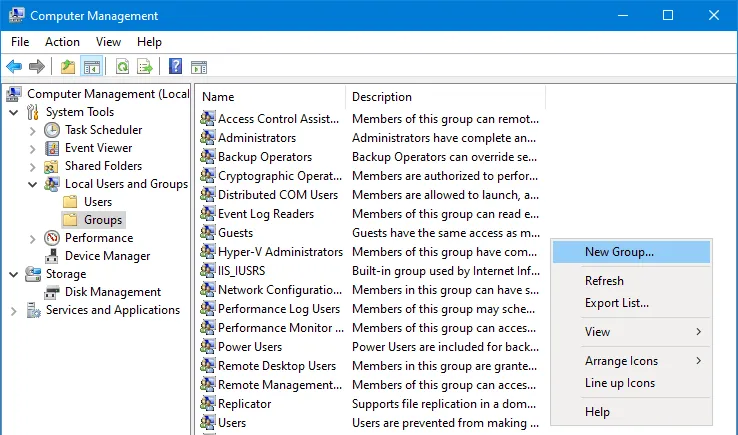The height and width of the screenshot is (435, 738).
Task: Expand the Services and Applications node
Action: pos(14,310)
